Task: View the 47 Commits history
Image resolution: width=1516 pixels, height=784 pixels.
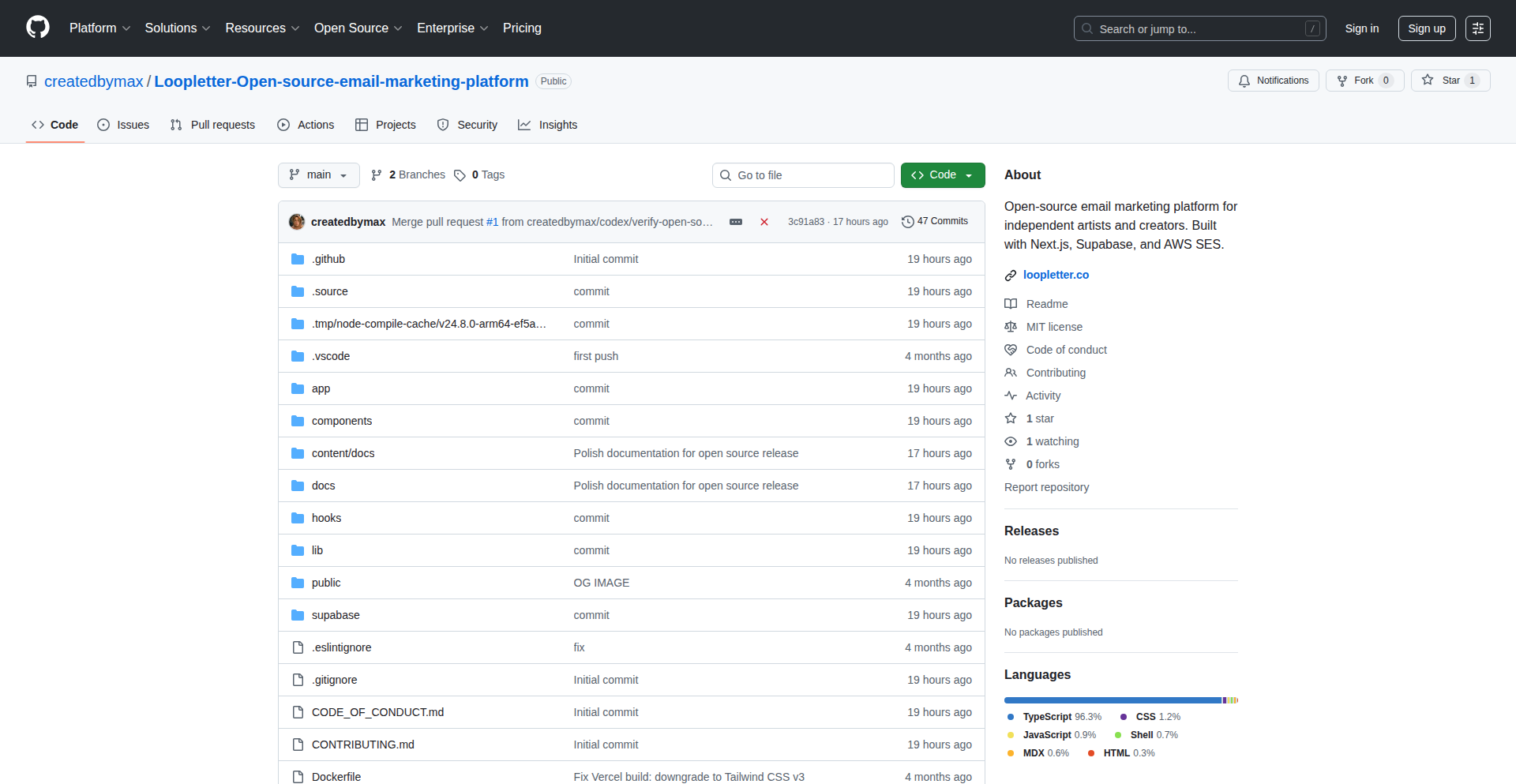Action: click(x=935, y=222)
